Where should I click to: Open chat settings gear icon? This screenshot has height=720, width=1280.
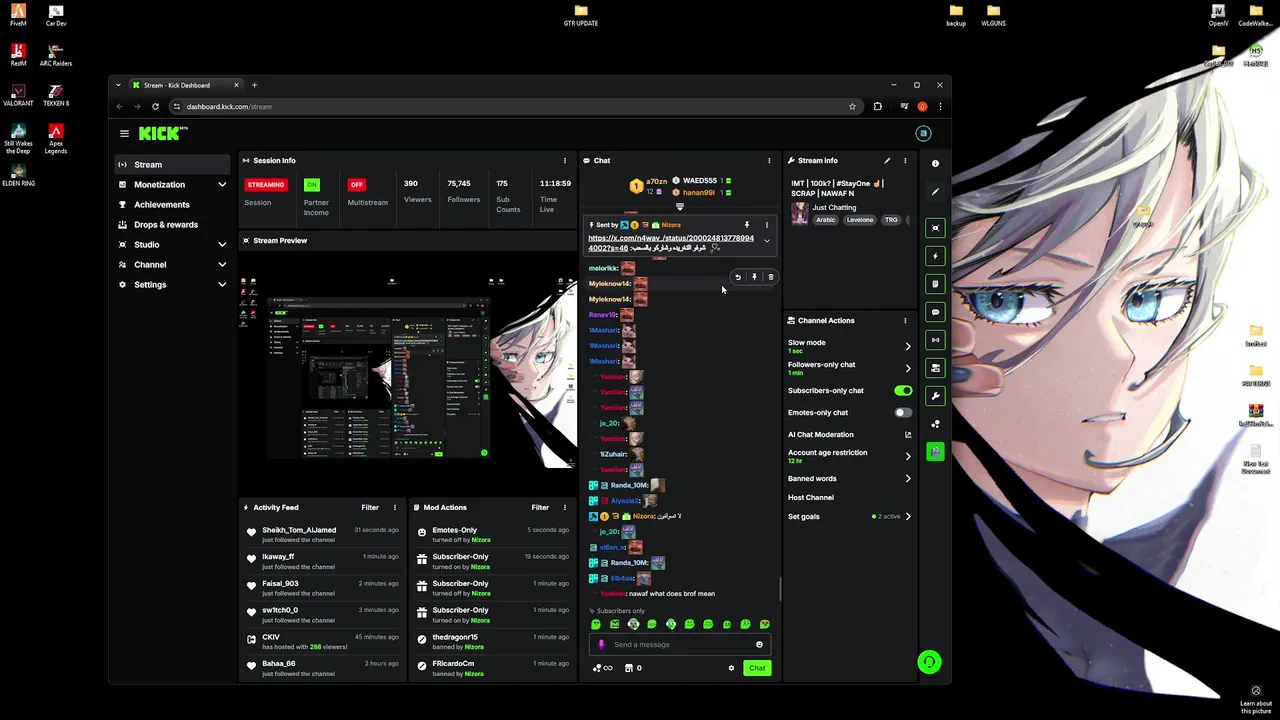[x=731, y=668]
